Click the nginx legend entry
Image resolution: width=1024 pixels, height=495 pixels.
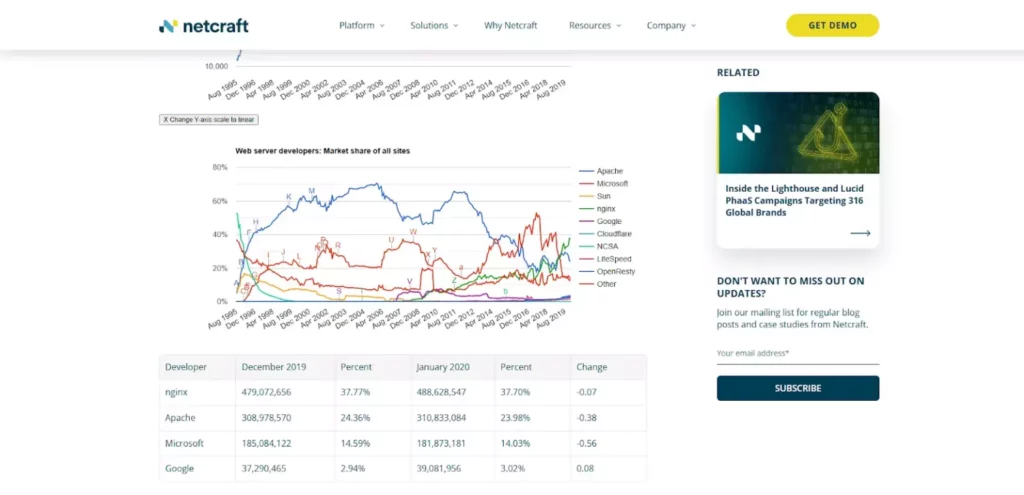click(606, 209)
